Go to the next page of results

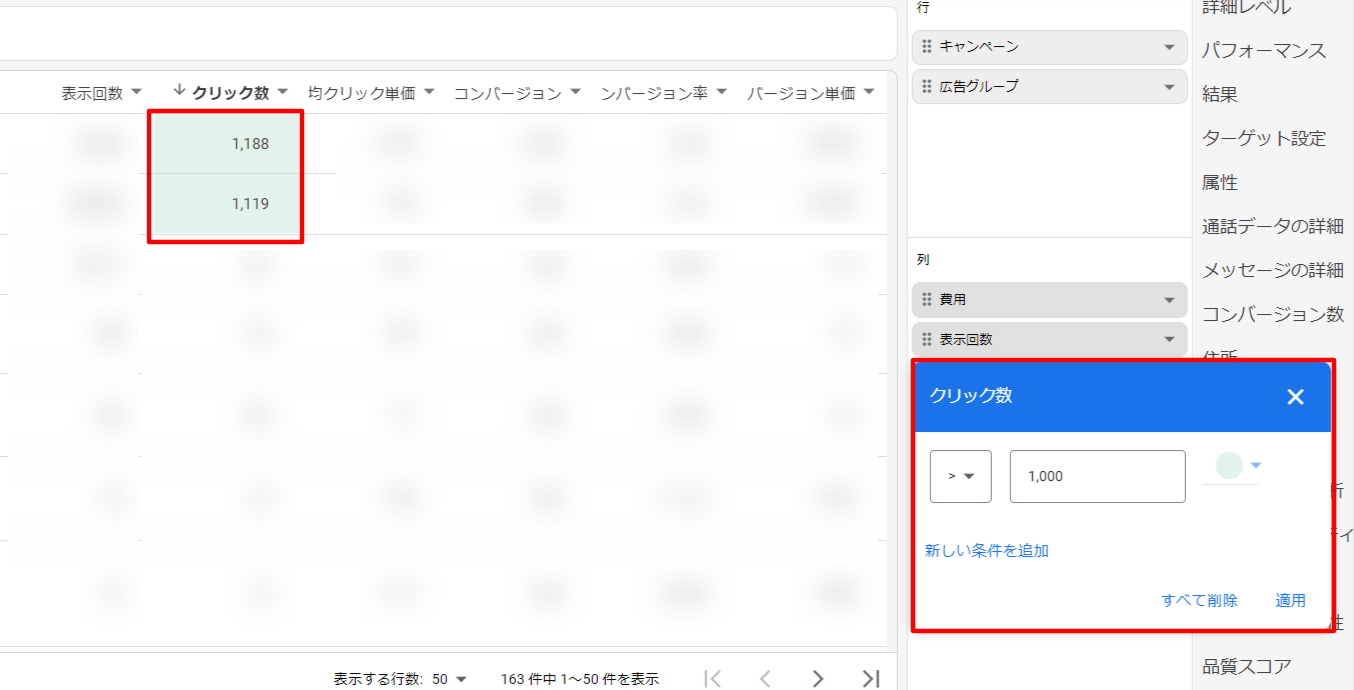coord(818,679)
